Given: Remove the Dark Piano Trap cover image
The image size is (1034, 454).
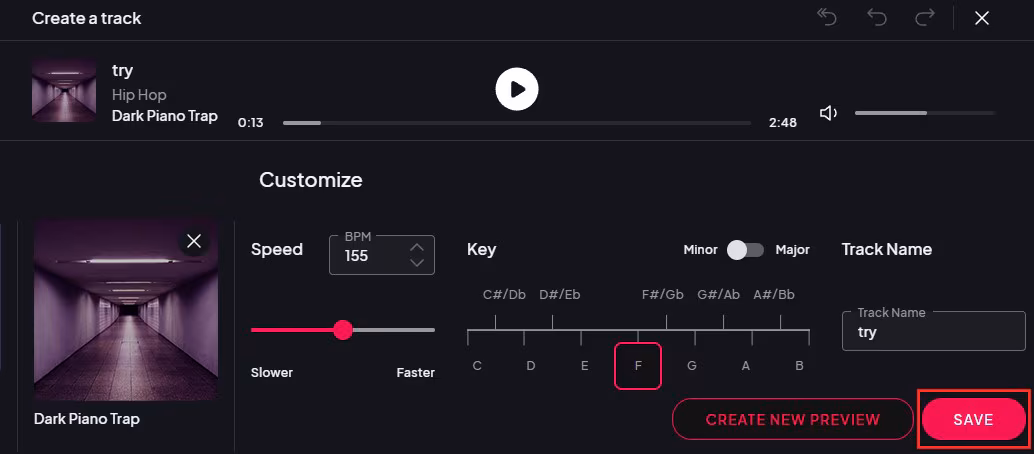Looking at the screenshot, I should (194, 241).
